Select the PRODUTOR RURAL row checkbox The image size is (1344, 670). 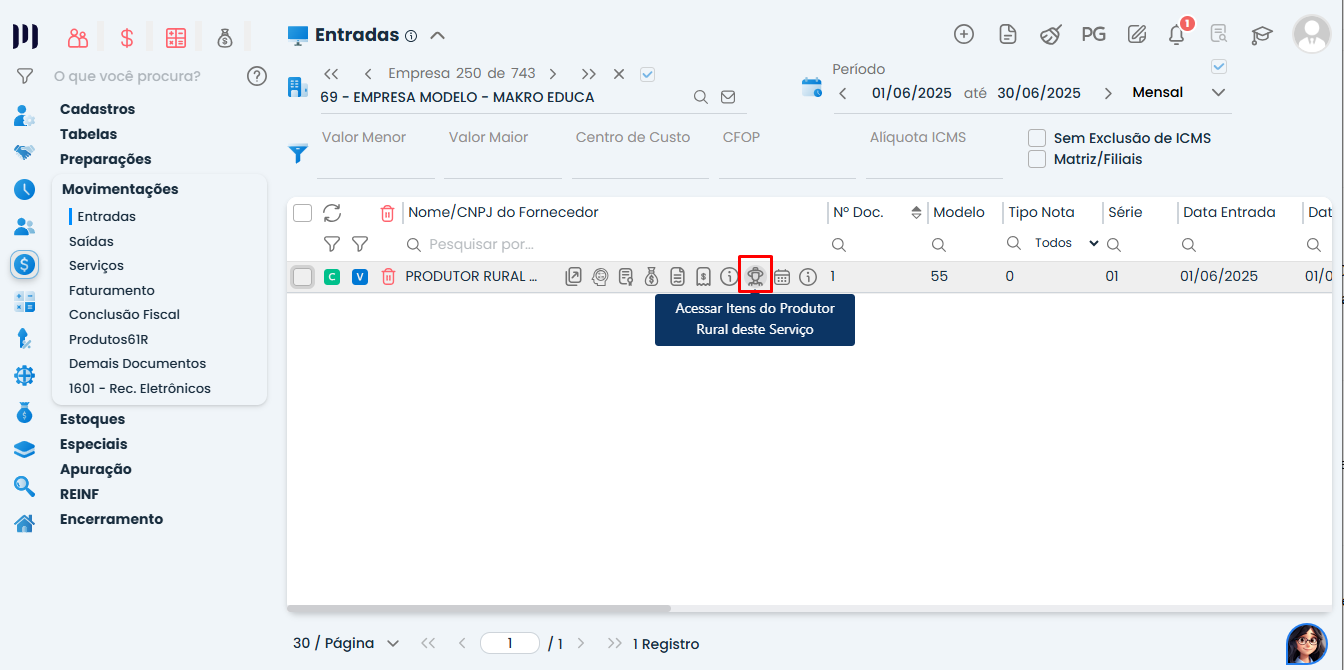click(x=303, y=277)
